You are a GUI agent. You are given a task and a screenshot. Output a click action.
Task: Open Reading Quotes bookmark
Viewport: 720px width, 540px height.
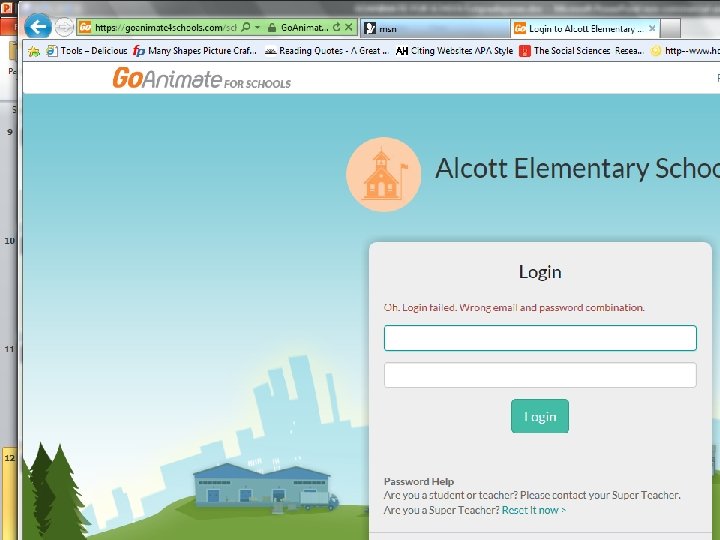(327, 51)
